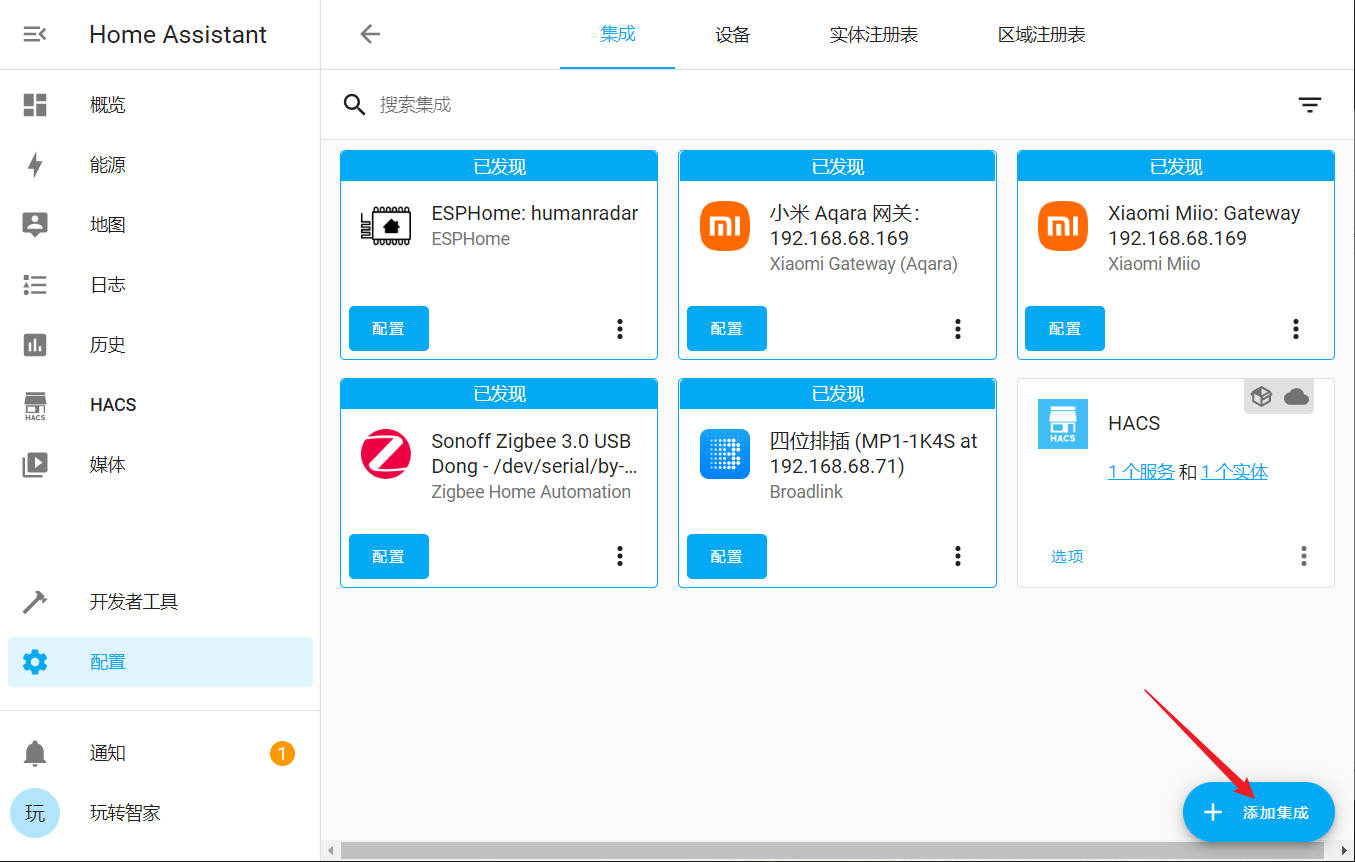
Task: Click the 开发者工具 hammer icon
Action: click(x=35, y=602)
